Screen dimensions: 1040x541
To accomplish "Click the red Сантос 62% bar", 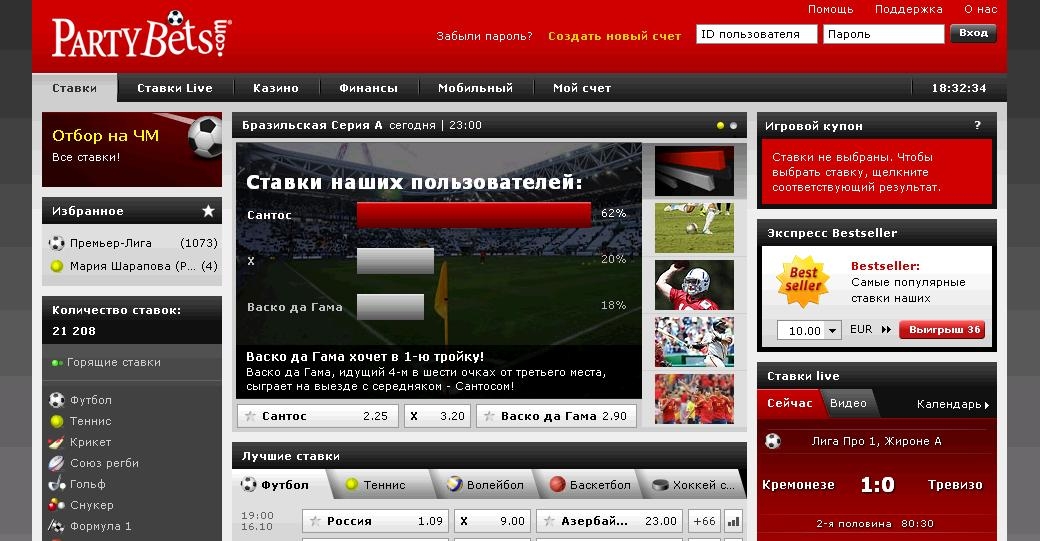I will point(473,214).
